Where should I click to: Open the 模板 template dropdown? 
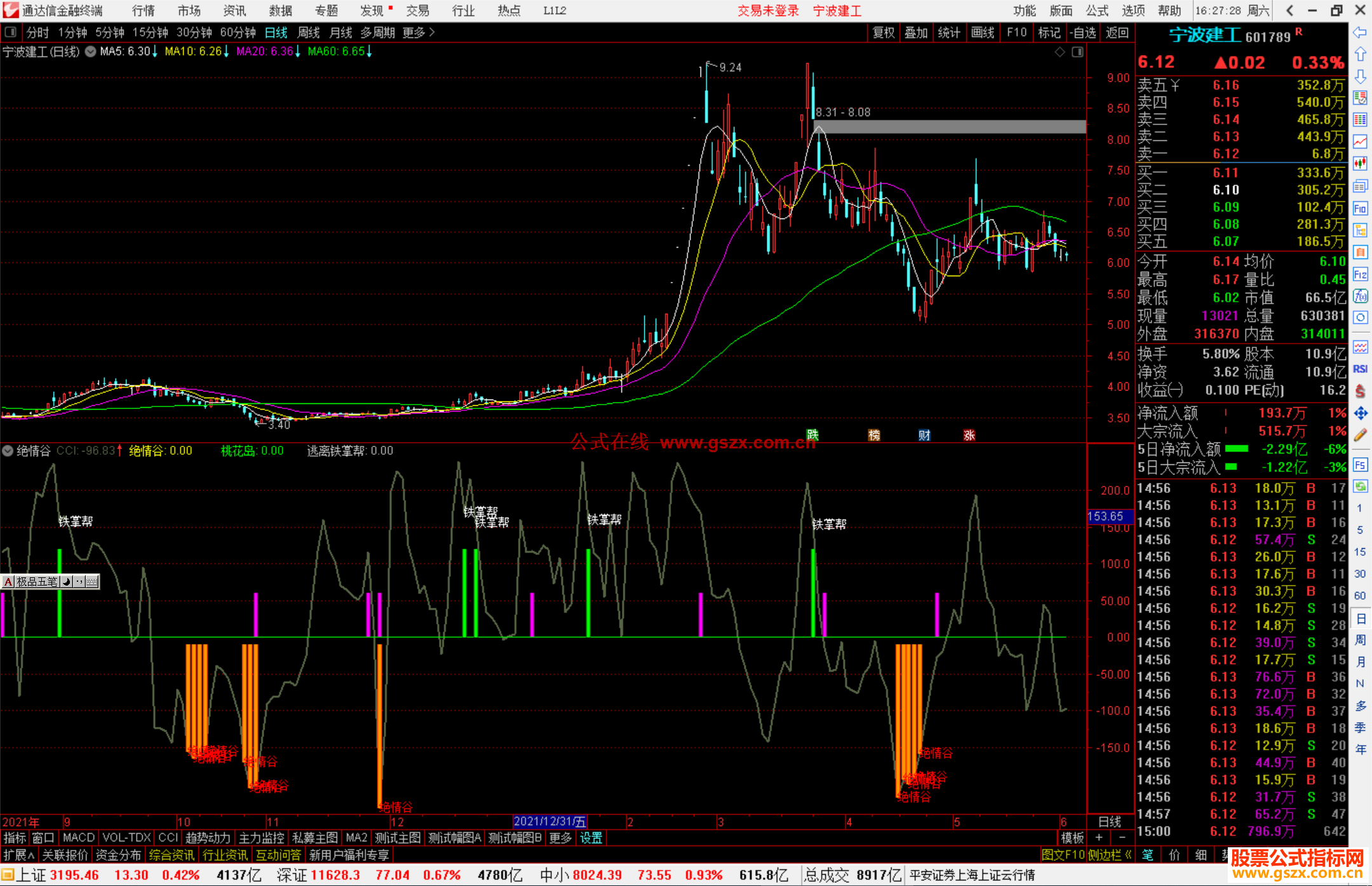coord(1073,838)
